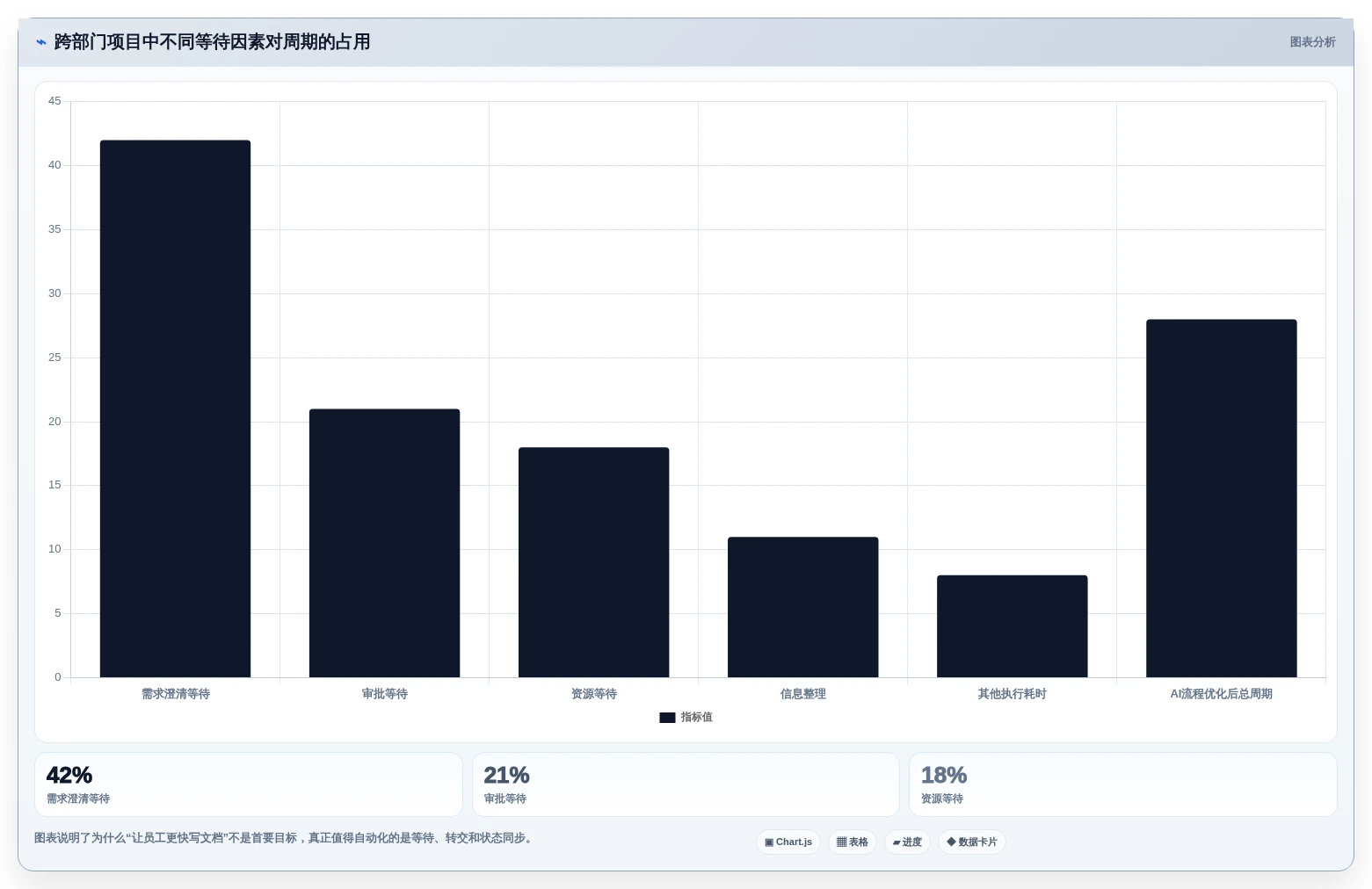This screenshot has height=889, width=1372.
Task: Select the 资源等待 bar in the chart
Action: pyautogui.click(x=593, y=562)
